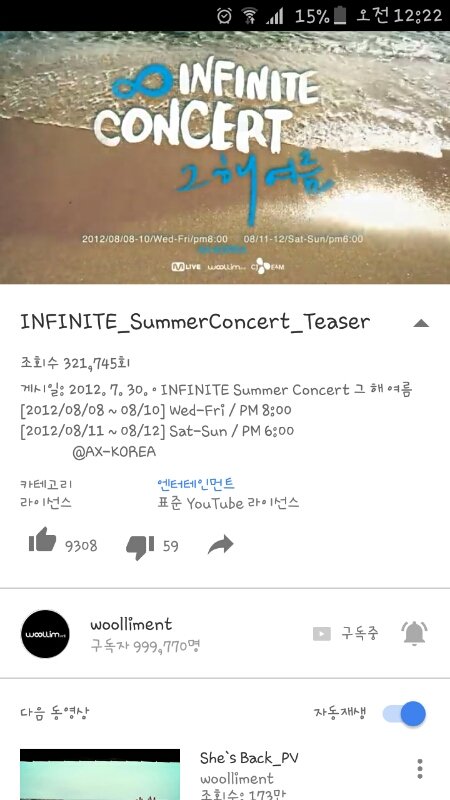Toggle the 구독중 subscribed button
450x800 pixels.
coord(346,634)
